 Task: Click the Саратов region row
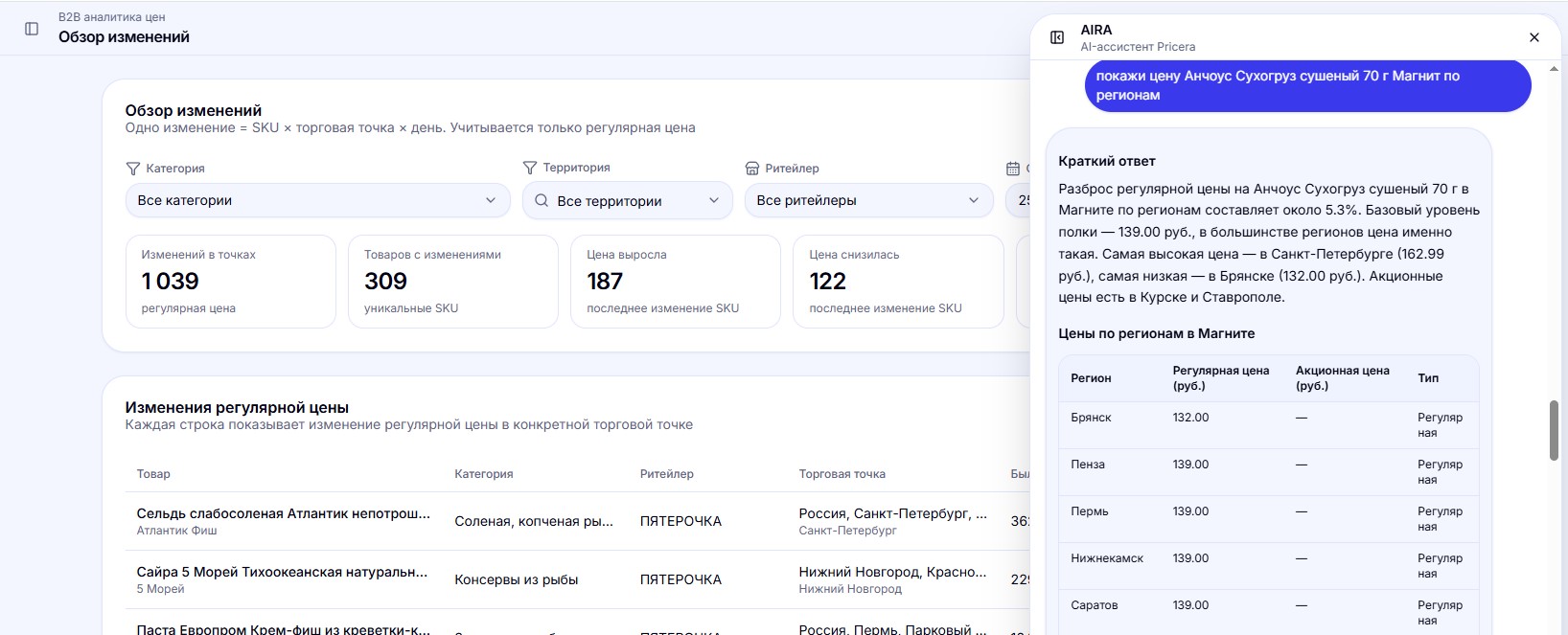pyautogui.click(x=1268, y=613)
